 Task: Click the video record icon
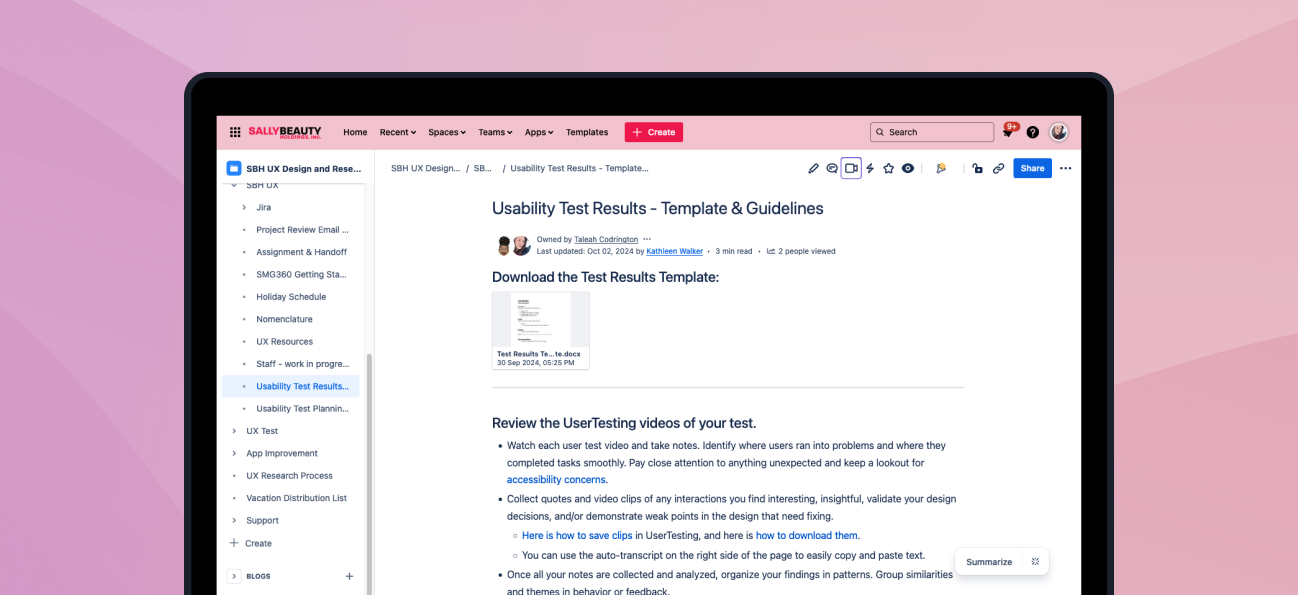click(851, 168)
